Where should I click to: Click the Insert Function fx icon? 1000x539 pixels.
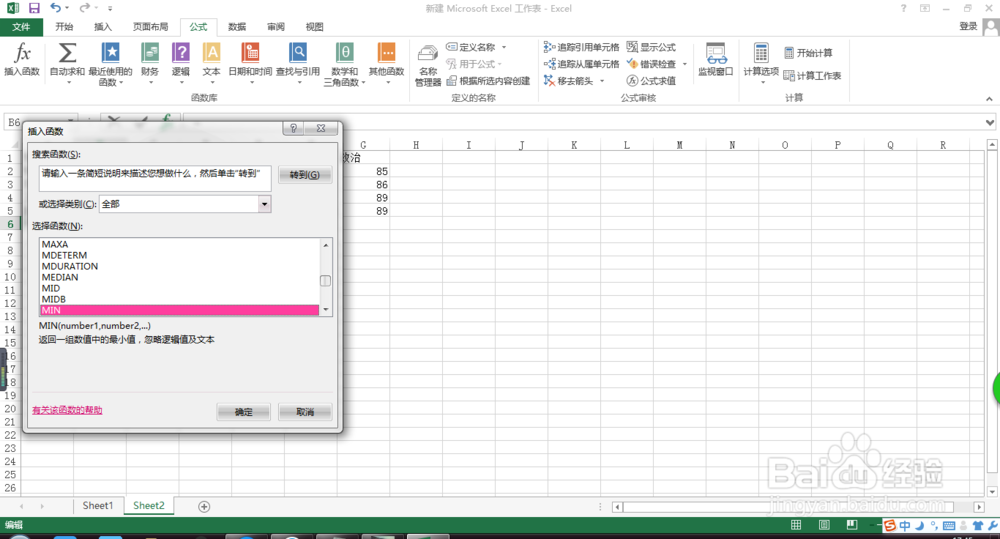tap(22, 59)
